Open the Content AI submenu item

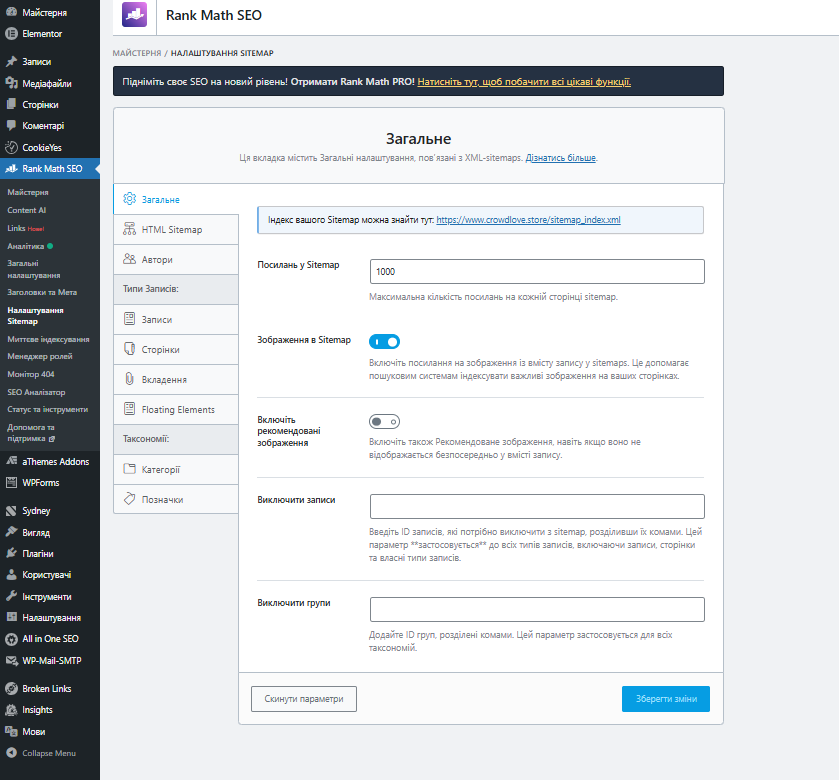(x=27, y=210)
